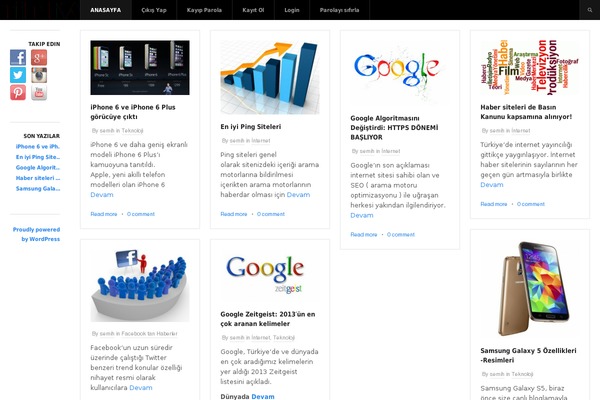Click 'Proudly powered by WordPress' link
Screen dimensions: 600x400
tap(36, 234)
